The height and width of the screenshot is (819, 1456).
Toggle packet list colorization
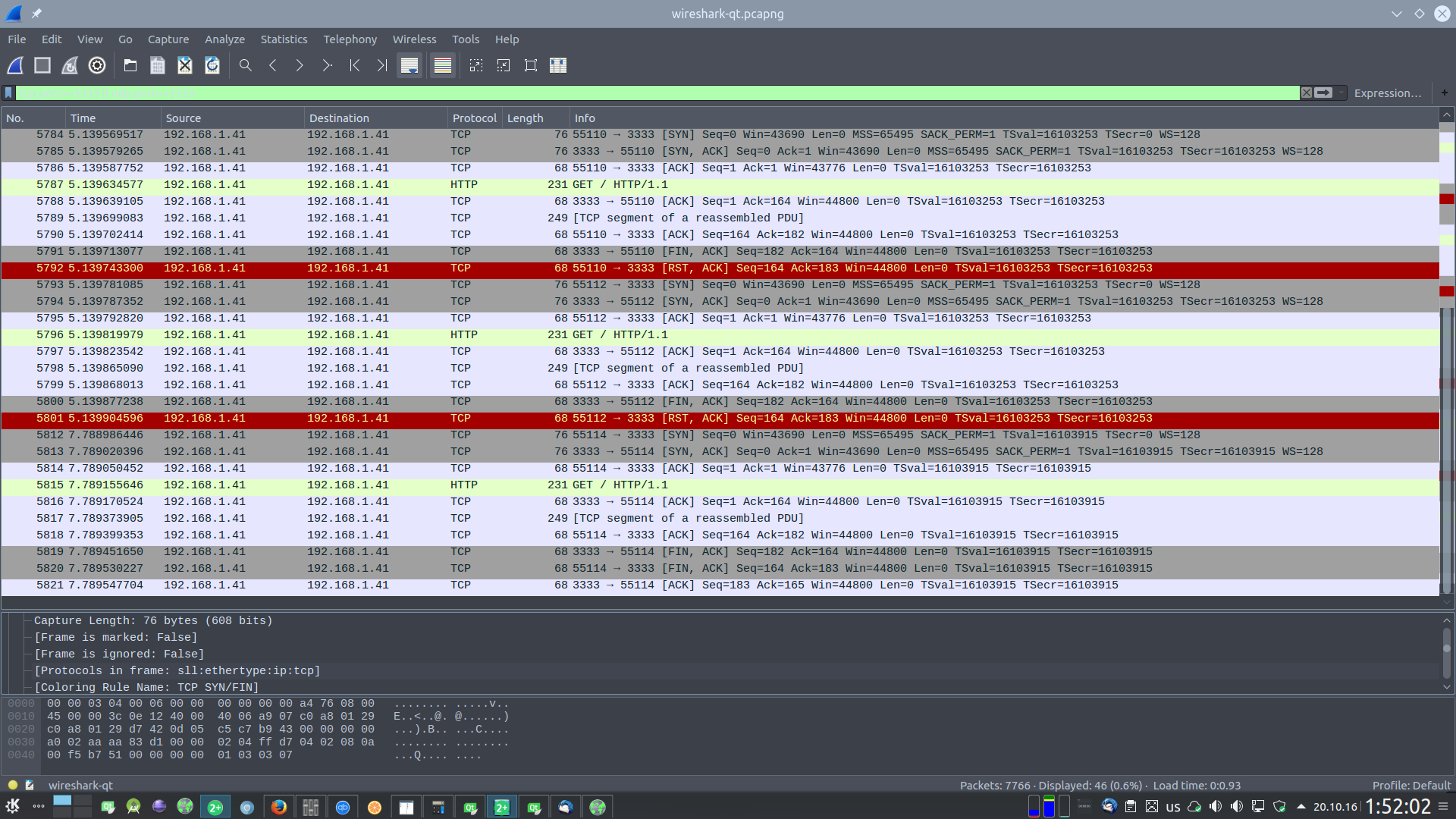443,66
